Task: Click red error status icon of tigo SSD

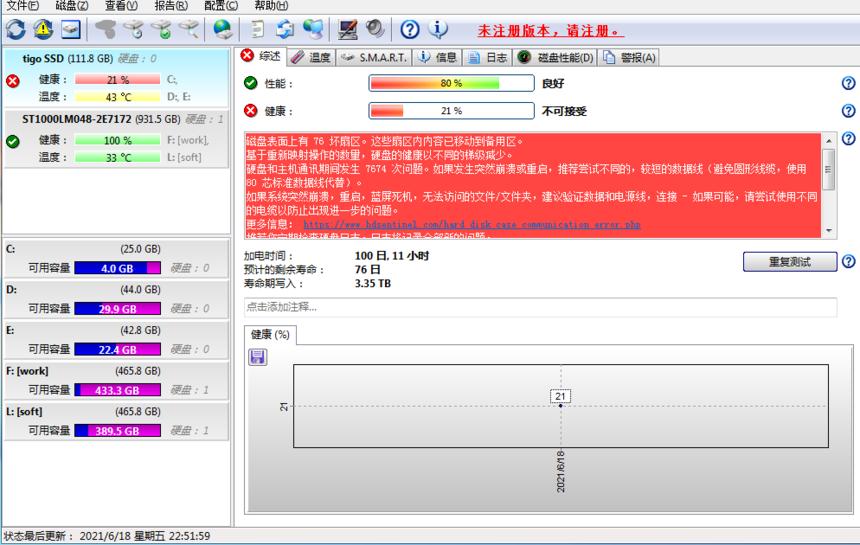Action: click(13, 81)
